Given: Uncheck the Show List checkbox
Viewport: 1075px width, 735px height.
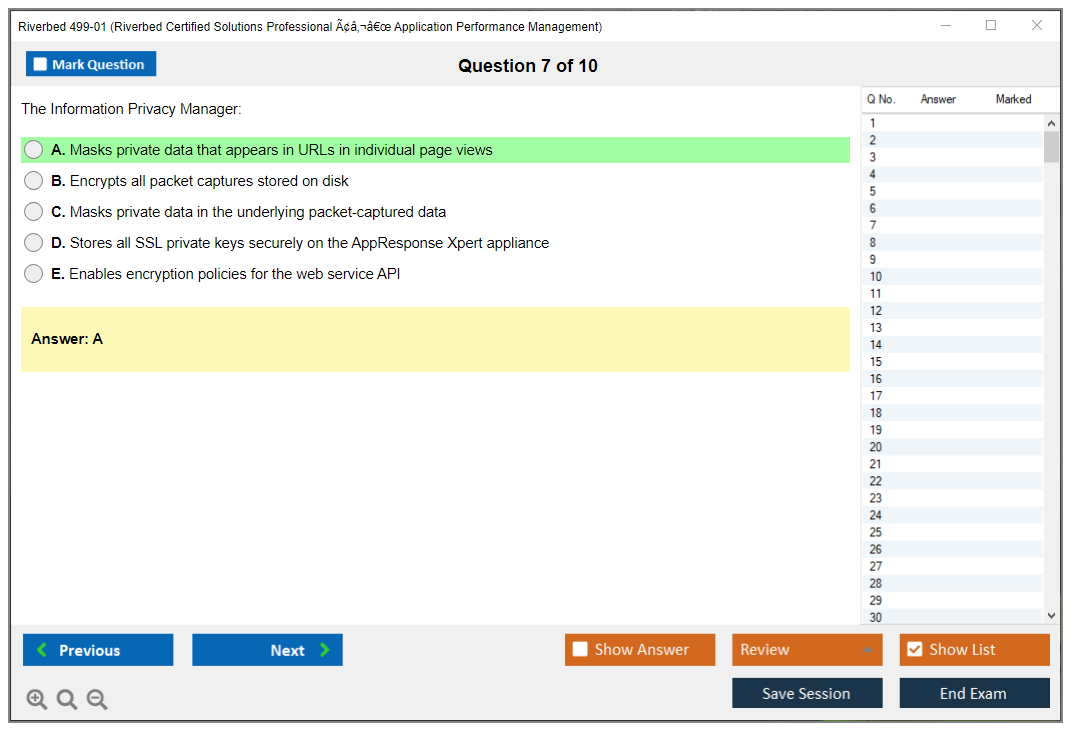Looking at the screenshot, I should 914,650.
